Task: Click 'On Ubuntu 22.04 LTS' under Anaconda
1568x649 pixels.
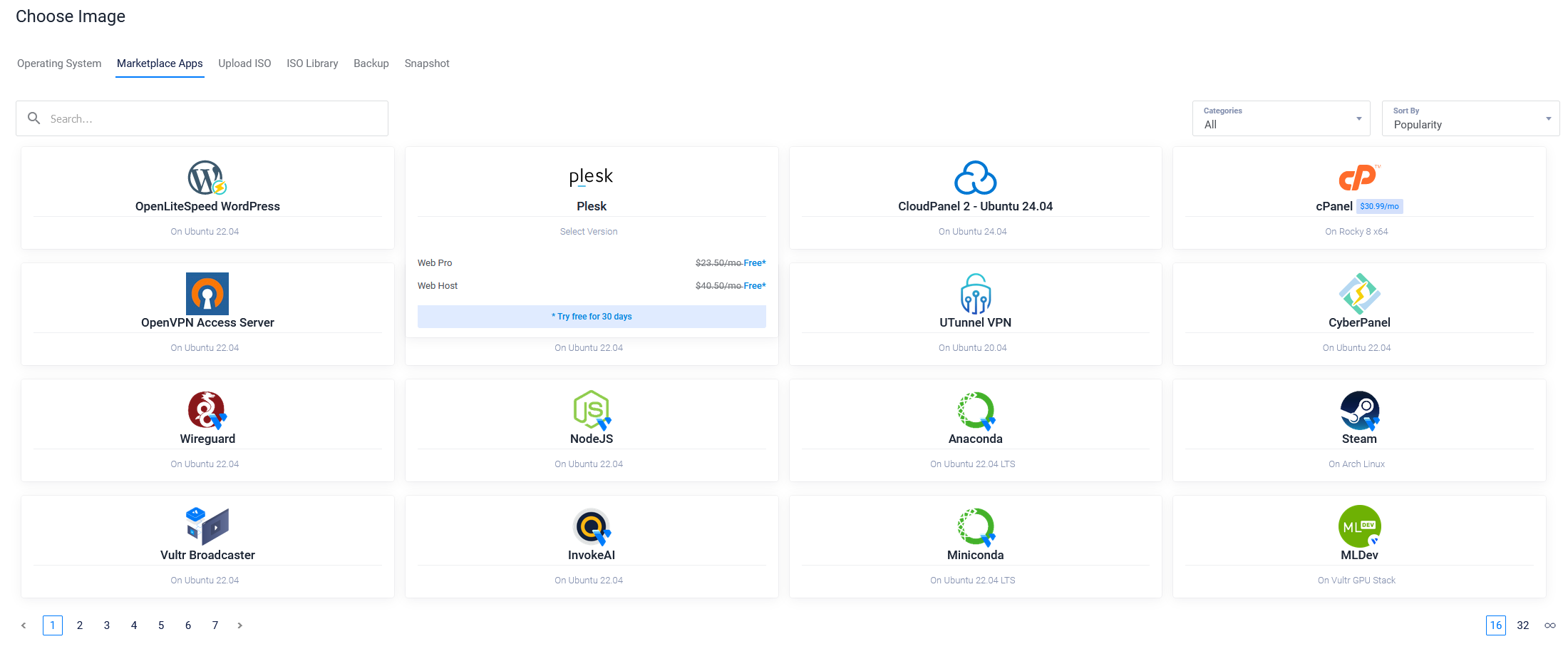Action: (973, 464)
